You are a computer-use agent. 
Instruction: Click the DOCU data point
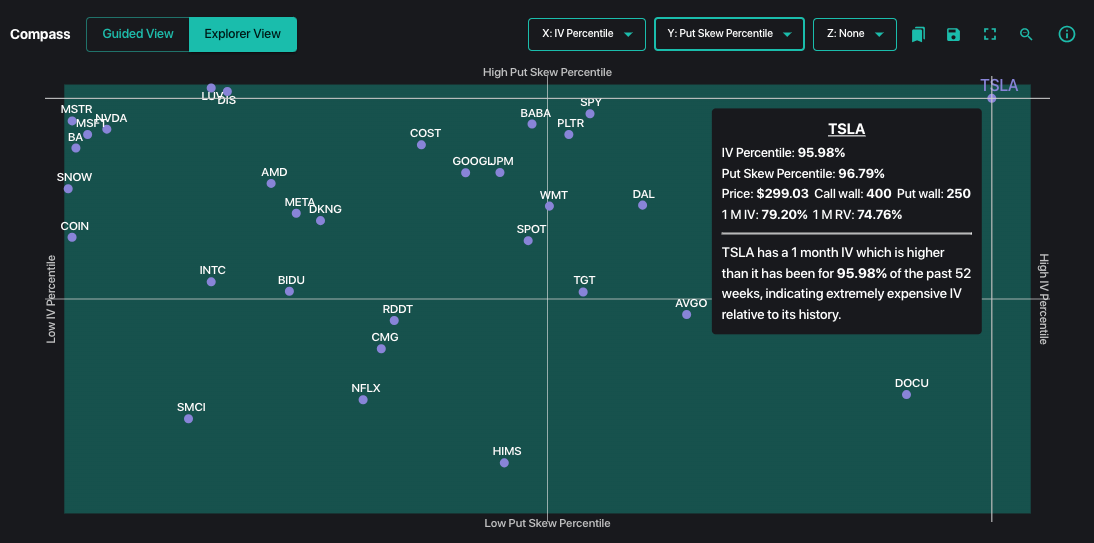pyautogui.click(x=906, y=394)
